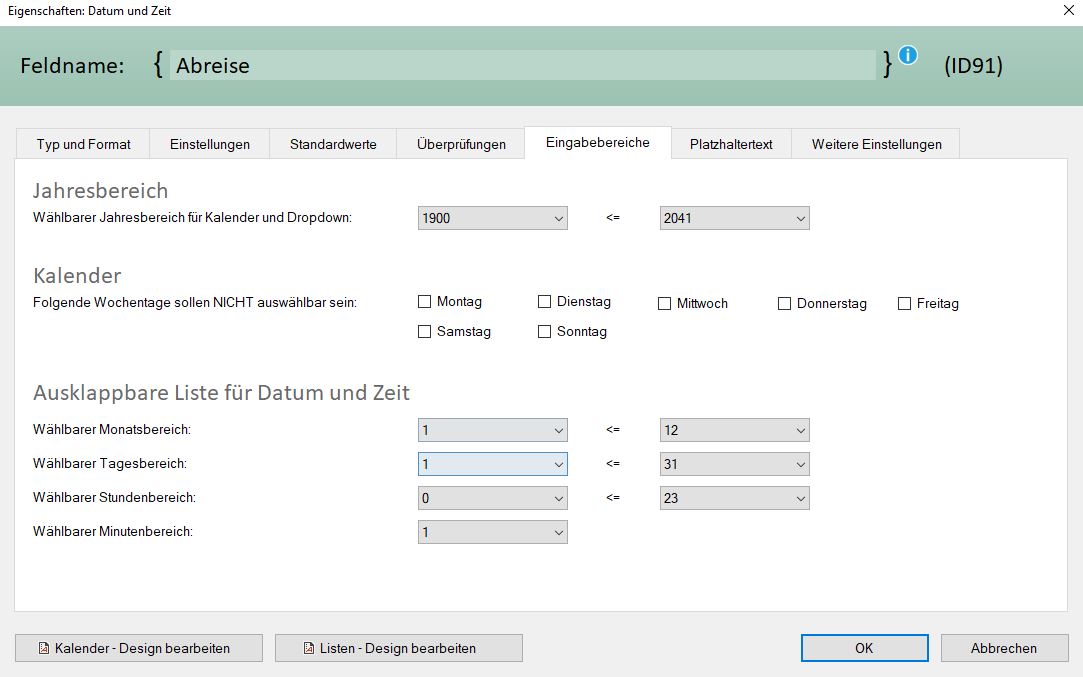Viewport: 1083px width, 677px height.
Task: Open the maximum hour 23 dropdown
Action: point(735,498)
